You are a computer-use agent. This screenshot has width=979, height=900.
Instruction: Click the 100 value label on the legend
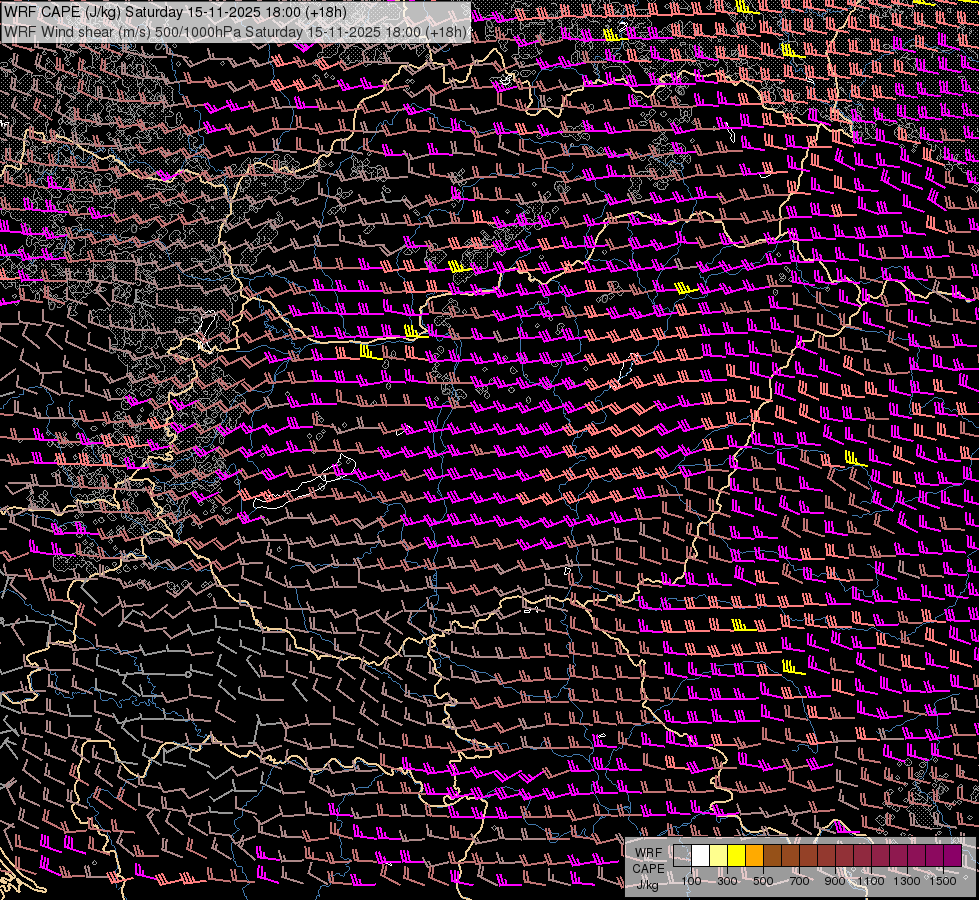(691, 881)
